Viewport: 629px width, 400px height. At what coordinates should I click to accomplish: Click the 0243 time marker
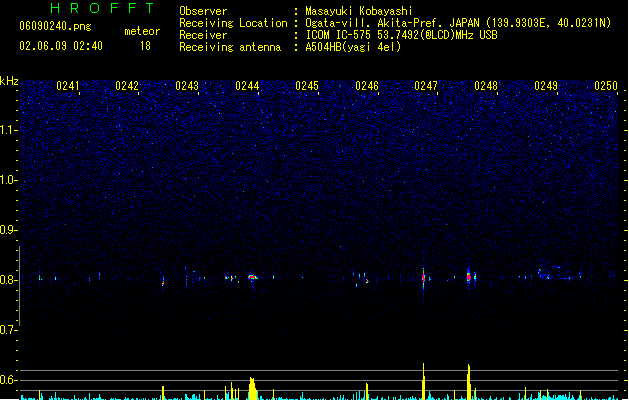coord(187,86)
